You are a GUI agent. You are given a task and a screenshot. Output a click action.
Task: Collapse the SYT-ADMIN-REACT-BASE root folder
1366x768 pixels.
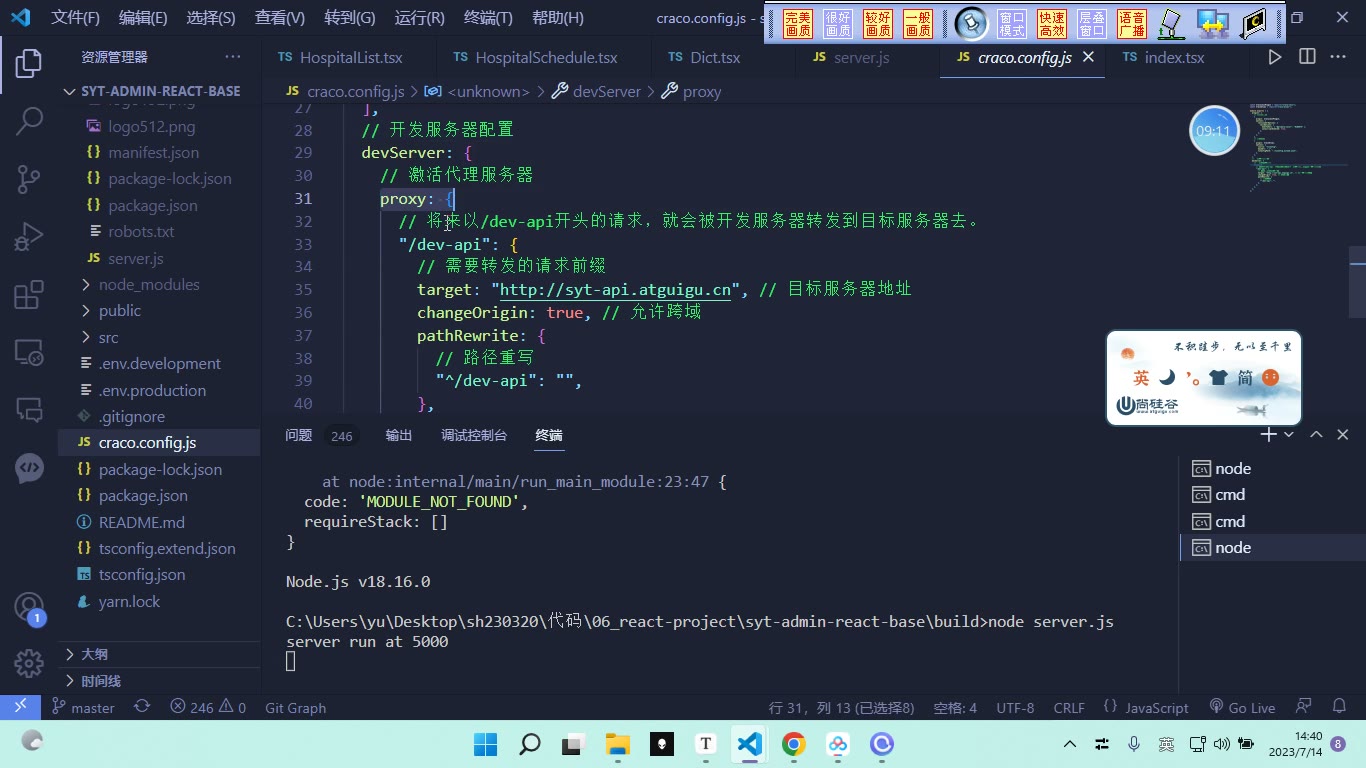(x=159, y=90)
